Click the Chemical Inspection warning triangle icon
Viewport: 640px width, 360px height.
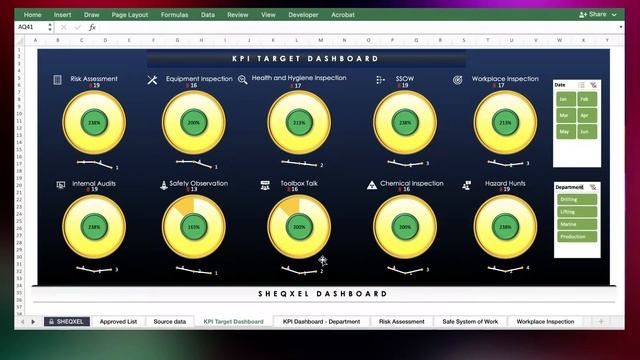point(371,185)
